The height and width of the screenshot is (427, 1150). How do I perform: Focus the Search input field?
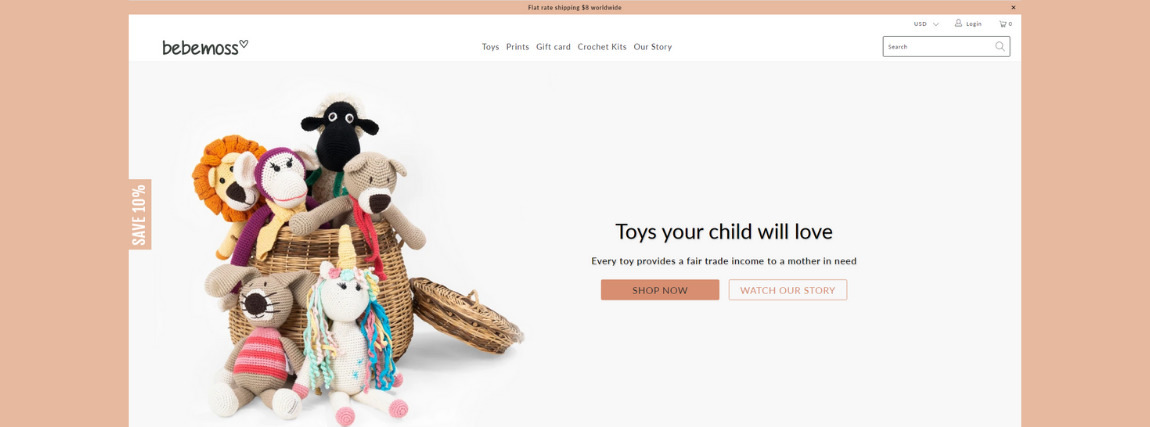pyautogui.click(x=939, y=46)
